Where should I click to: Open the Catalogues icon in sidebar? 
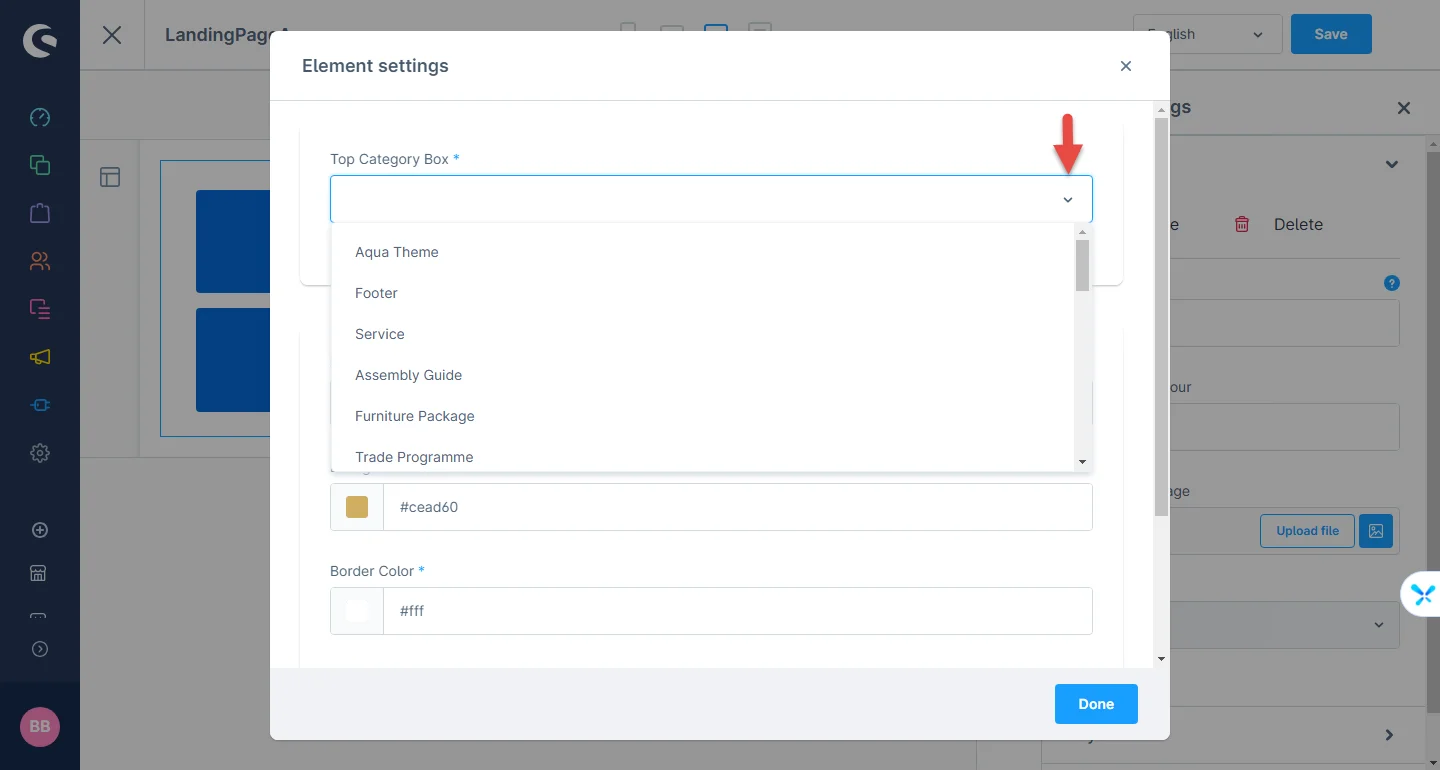[40, 165]
